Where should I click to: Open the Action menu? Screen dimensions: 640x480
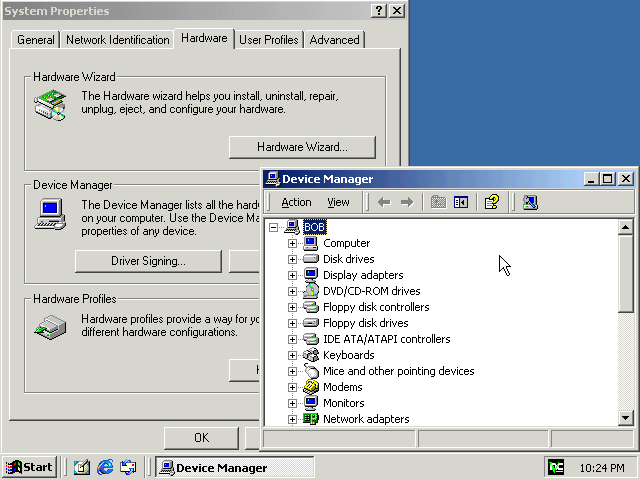click(296, 202)
